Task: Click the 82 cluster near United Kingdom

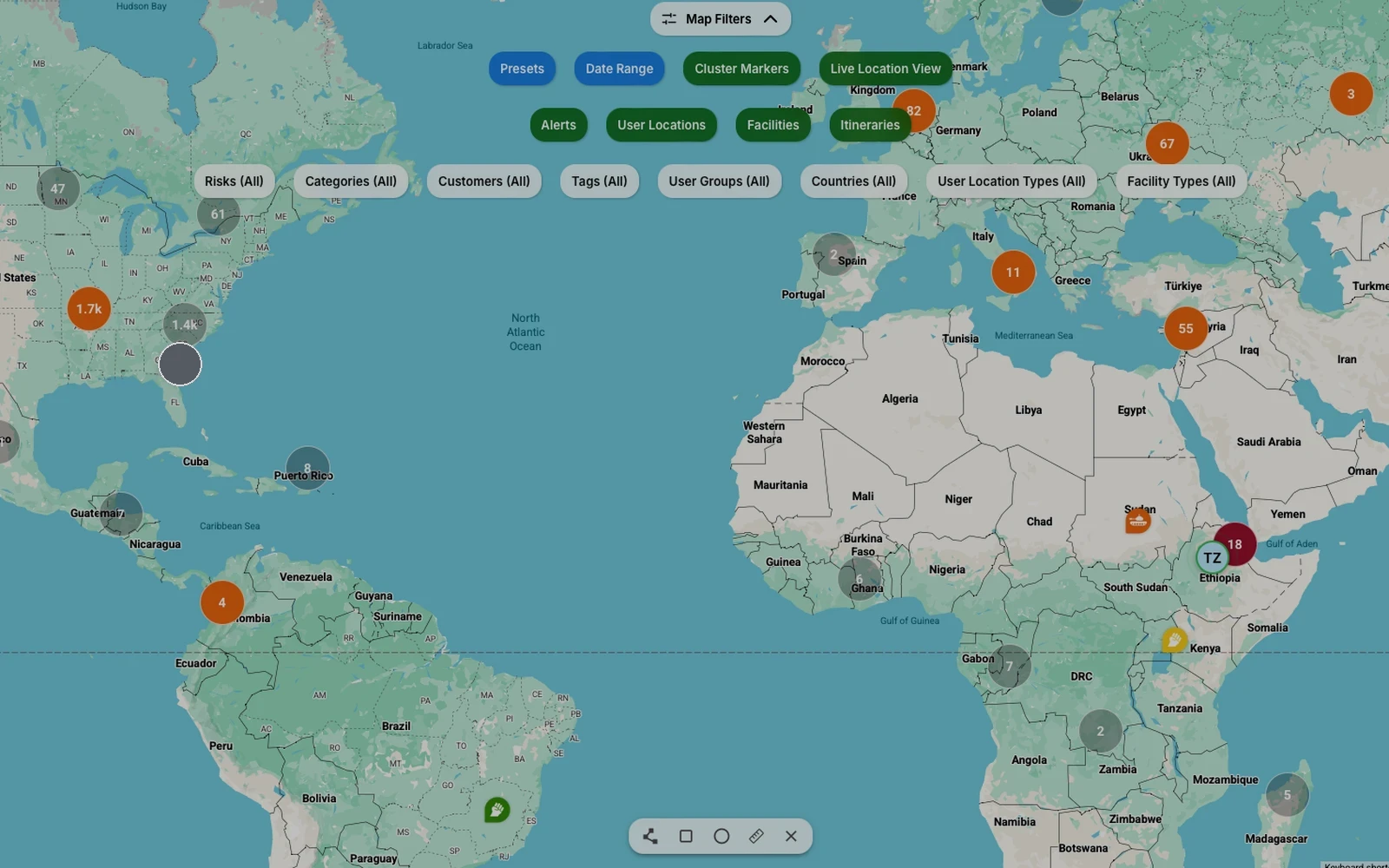Action: click(x=914, y=111)
